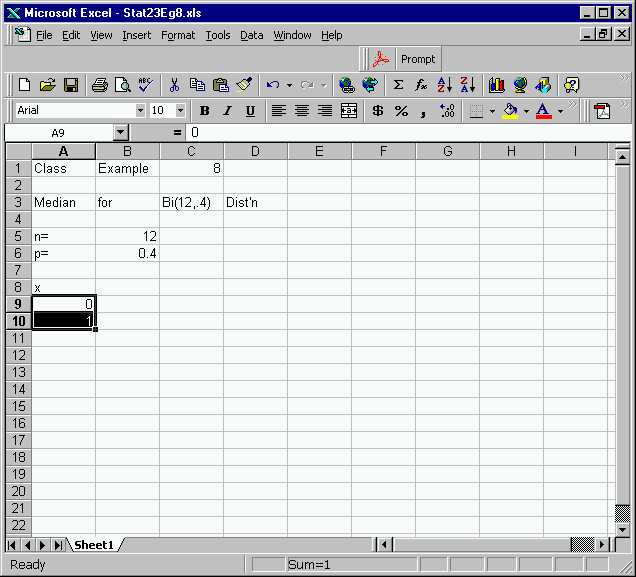
Task: Launch the Chart Wizard
Action: click(496, 85)
